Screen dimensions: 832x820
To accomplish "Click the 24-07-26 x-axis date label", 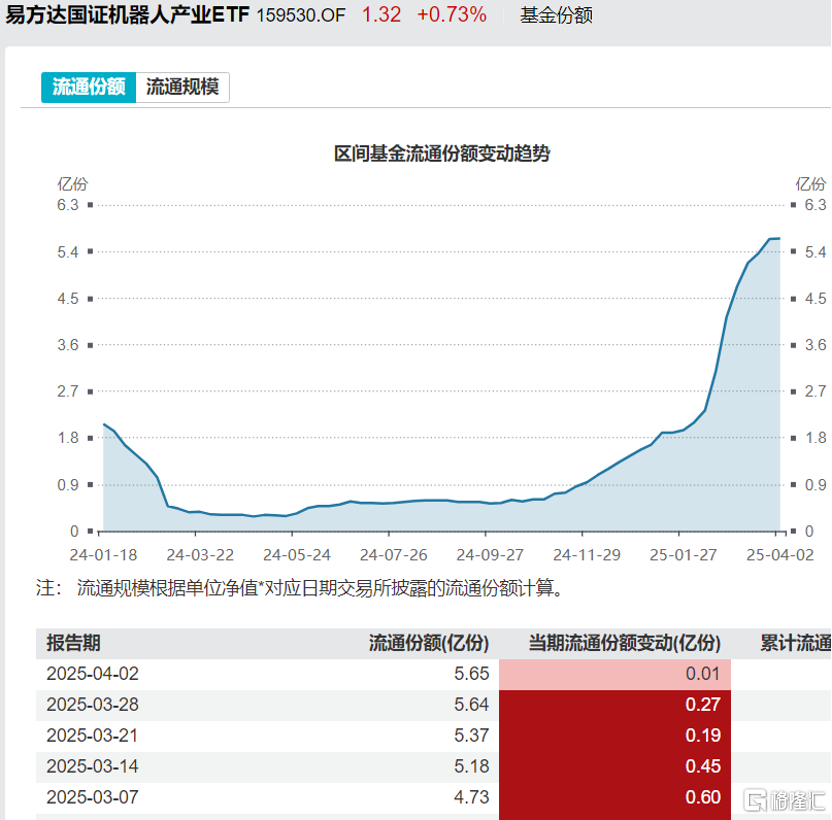I will point(393,555).
